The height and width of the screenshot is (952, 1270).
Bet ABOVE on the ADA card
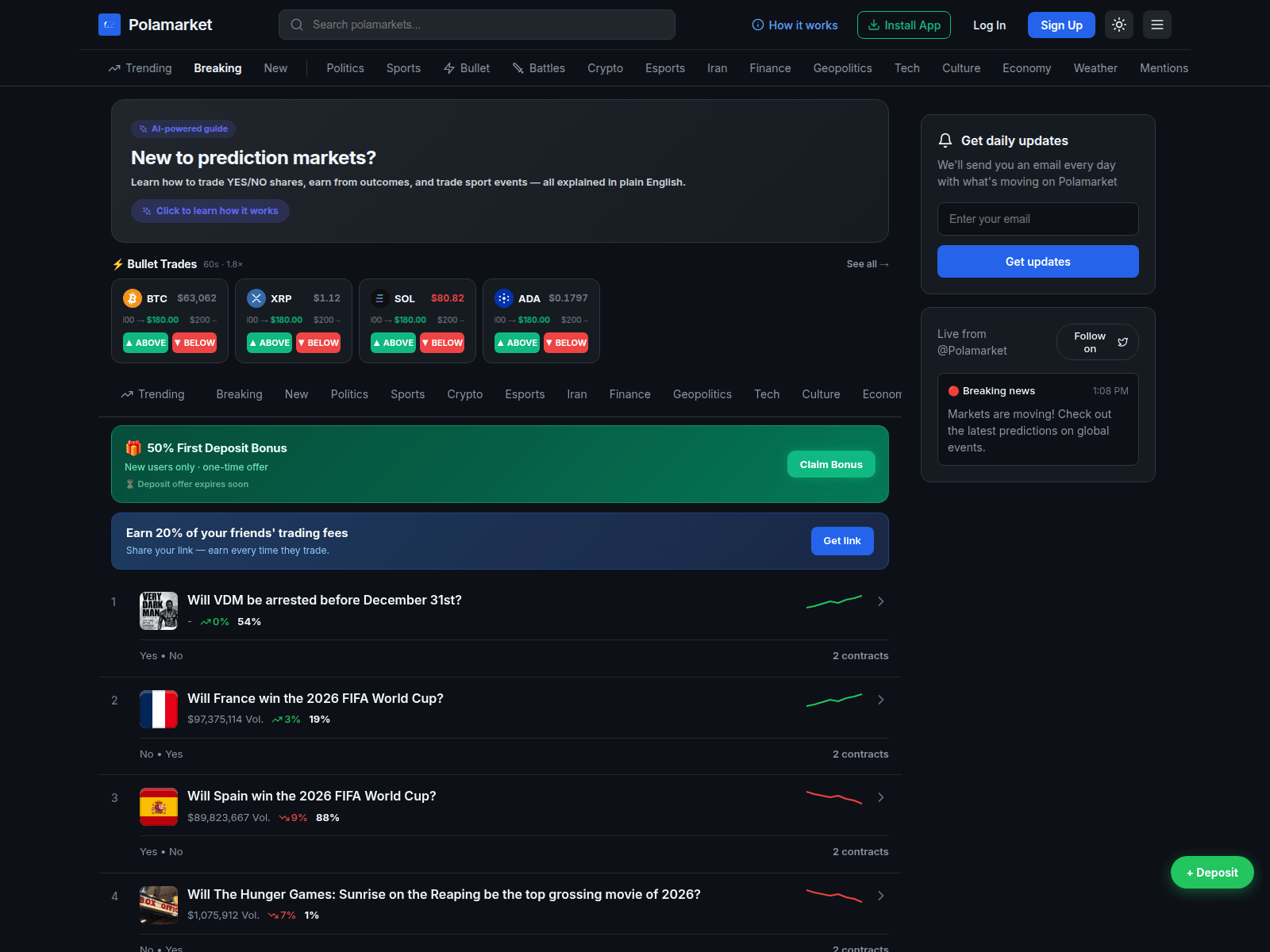pyautogui.click(x=517, y=343)
